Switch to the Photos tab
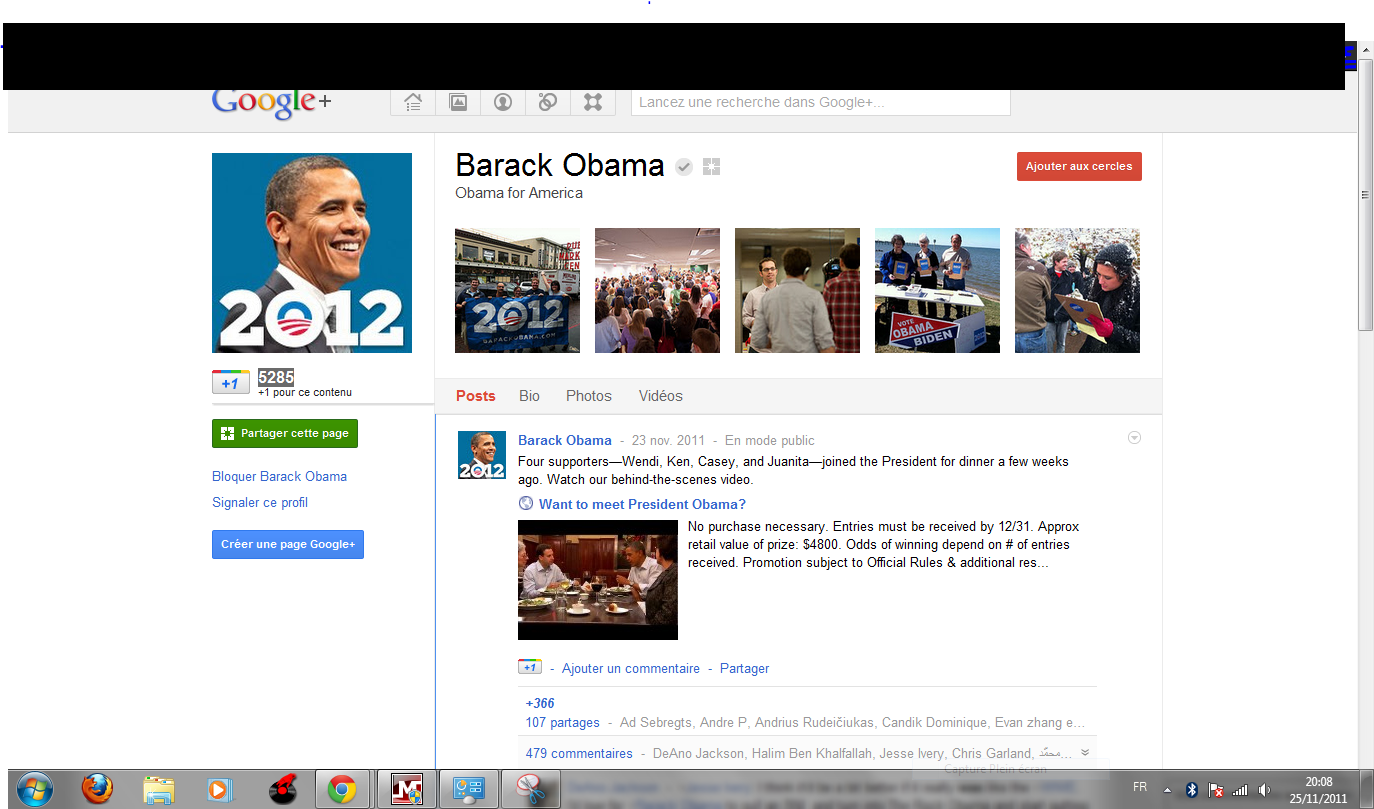 [x=589, y=396]
